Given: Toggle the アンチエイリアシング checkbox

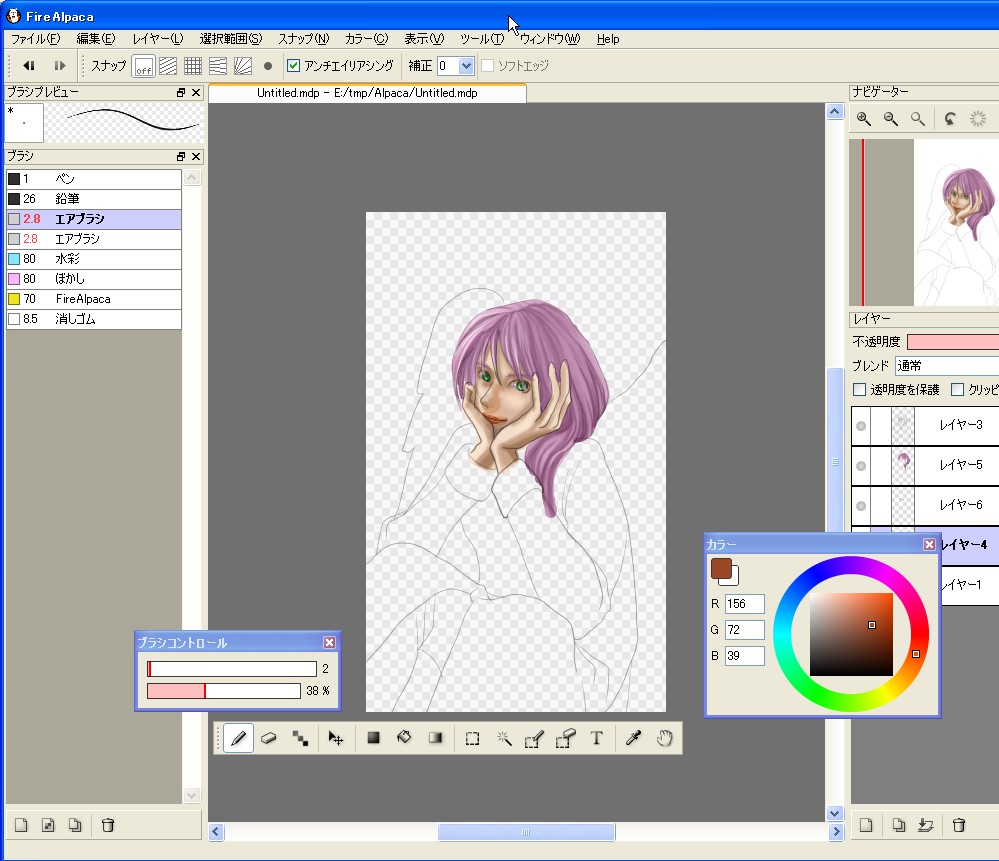Looking at the screenshot, I should (x=293, y=66).
